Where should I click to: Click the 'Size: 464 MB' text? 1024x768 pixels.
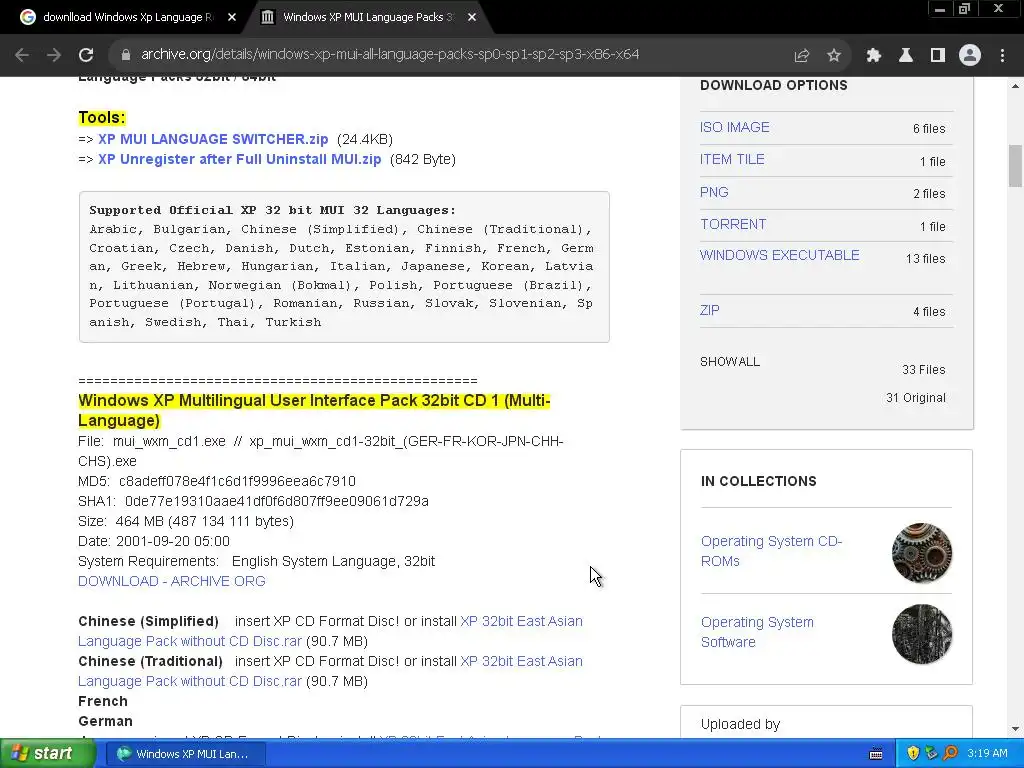(186, 521)
